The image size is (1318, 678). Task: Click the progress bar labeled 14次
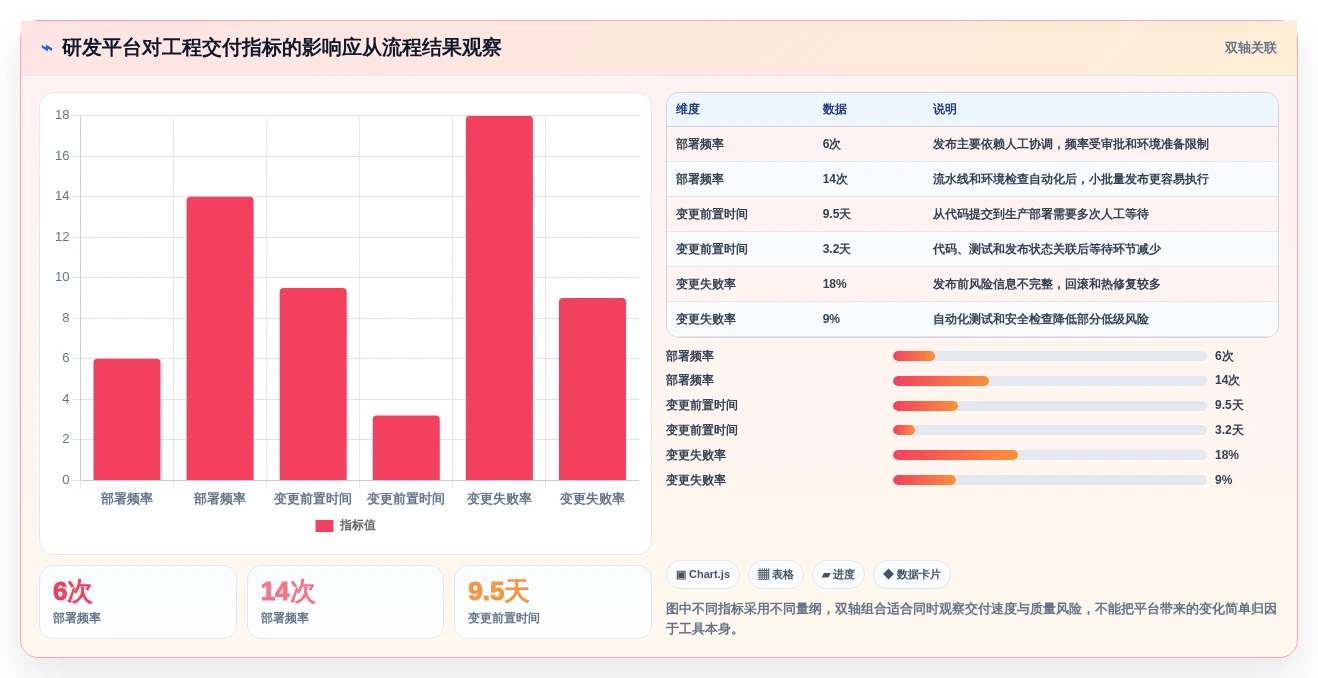coord(1050,381)
